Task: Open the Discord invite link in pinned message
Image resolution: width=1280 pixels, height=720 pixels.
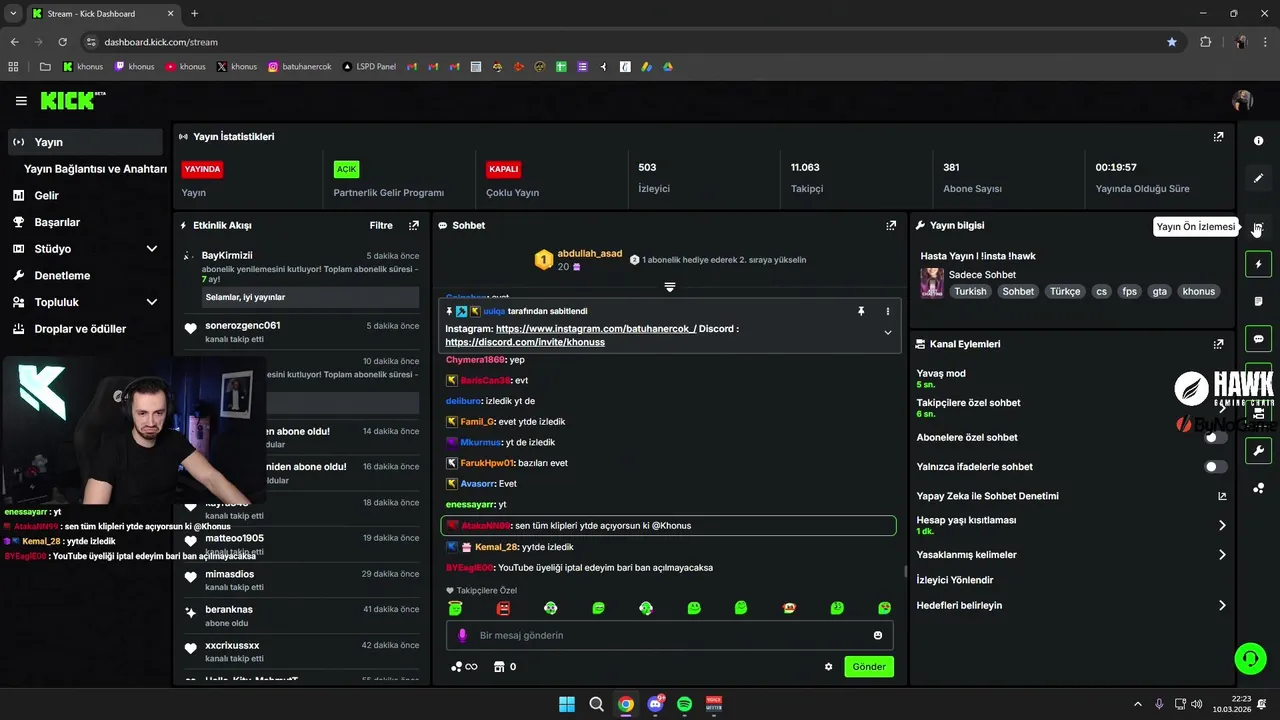Action: [x=525, y=342]
